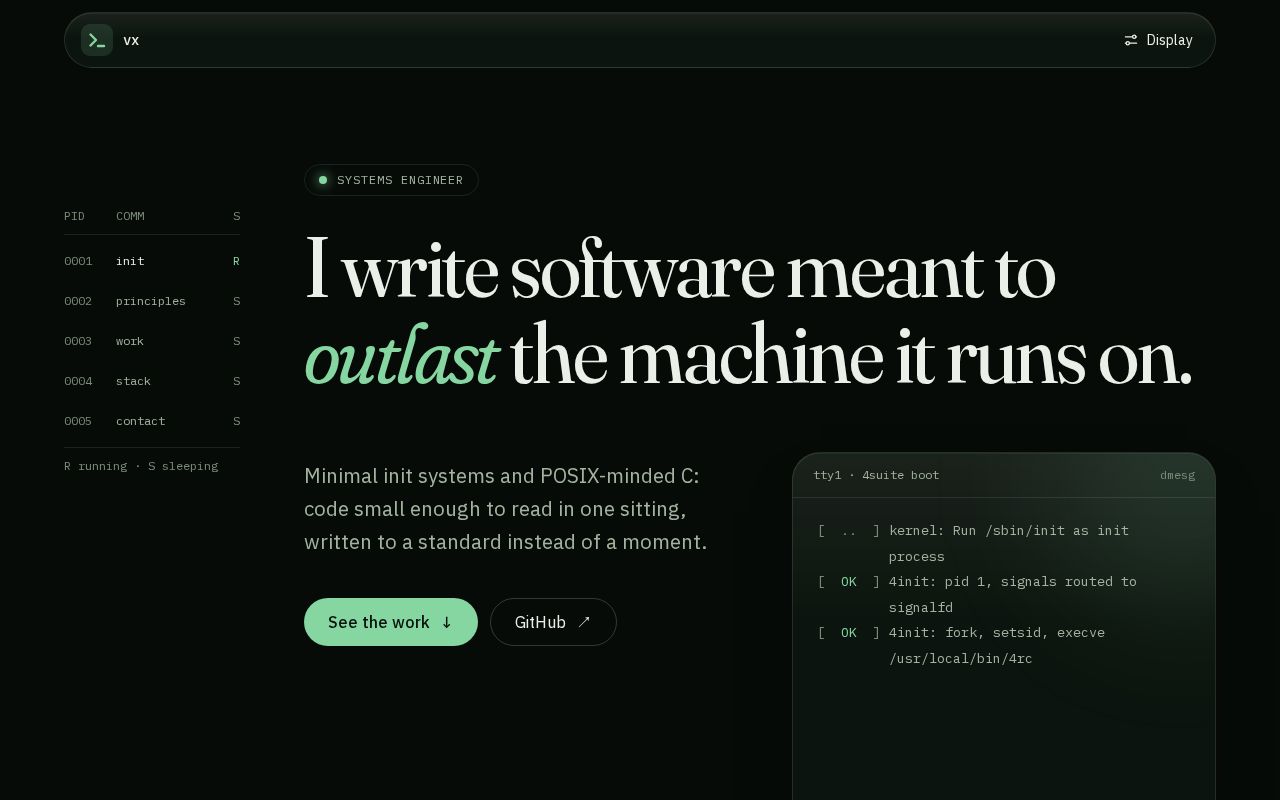Click the COMM column header
Screen dimensions: 1280x800
coord(130,216)
